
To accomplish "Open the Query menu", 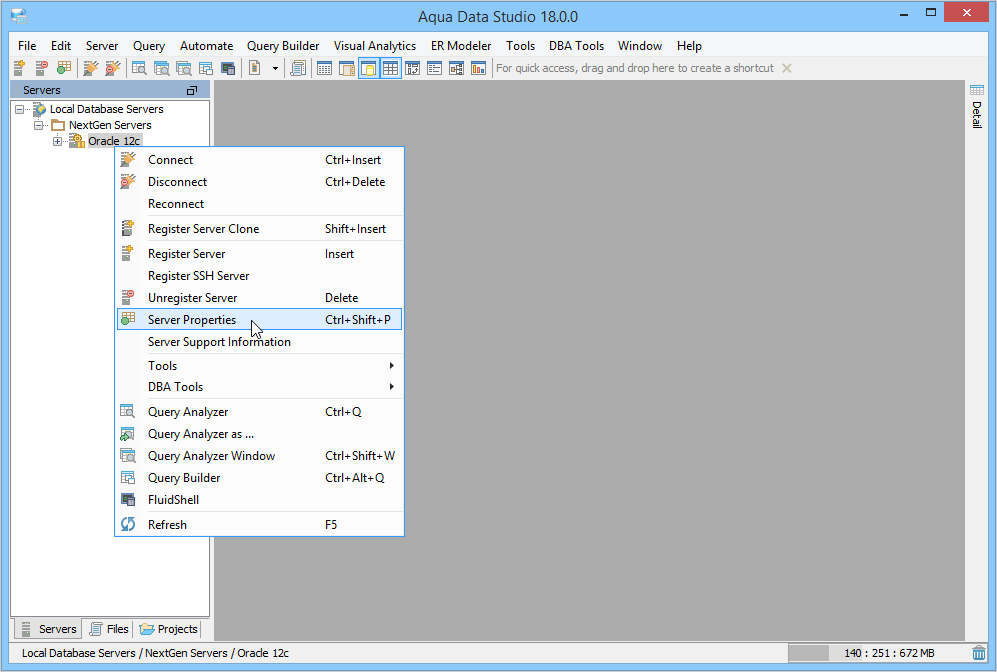I will point(149,46).
